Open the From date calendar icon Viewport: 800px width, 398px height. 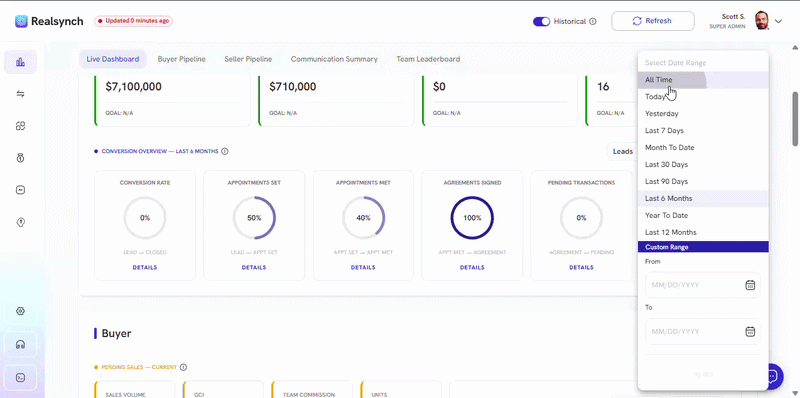(750, 285)
